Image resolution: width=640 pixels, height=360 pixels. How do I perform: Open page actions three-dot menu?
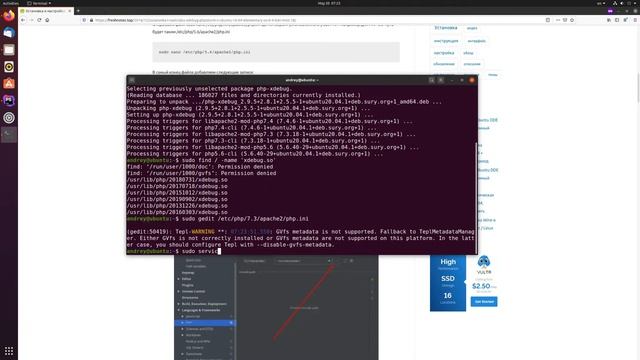558,20
